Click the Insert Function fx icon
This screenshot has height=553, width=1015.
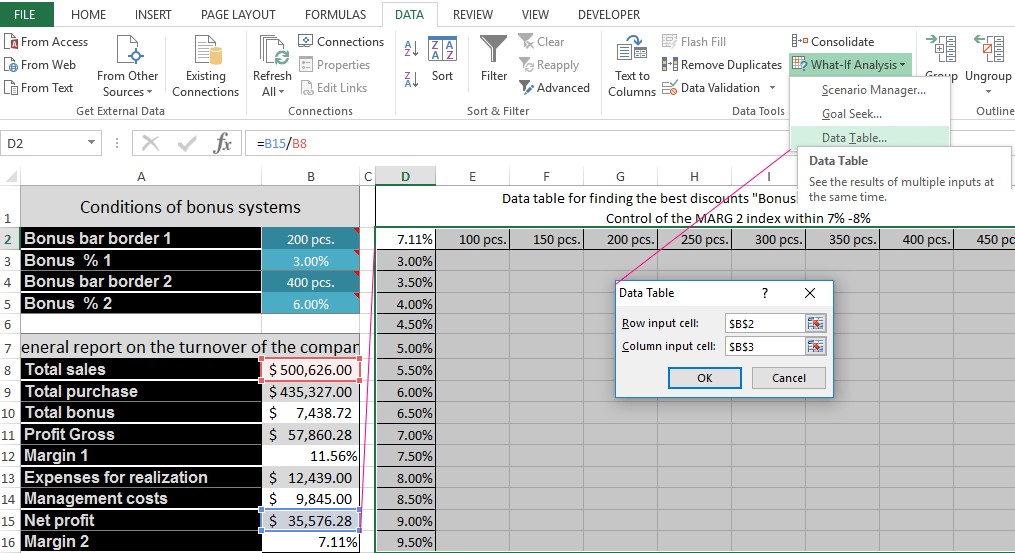pos(222,144)
